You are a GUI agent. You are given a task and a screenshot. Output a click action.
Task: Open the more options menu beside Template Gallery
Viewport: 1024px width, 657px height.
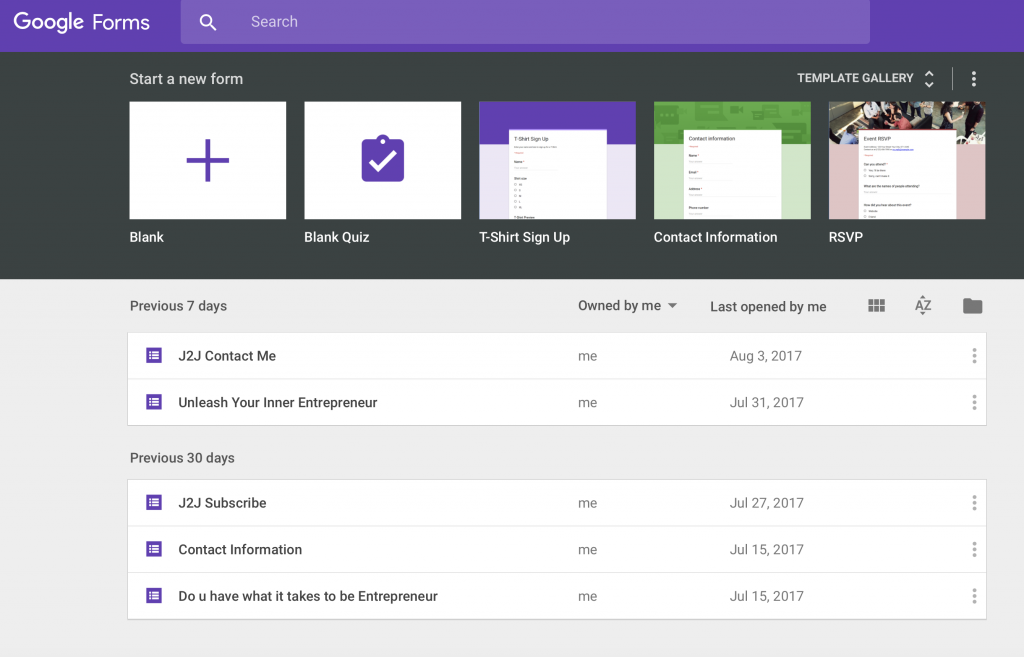(x=974, y=79)
